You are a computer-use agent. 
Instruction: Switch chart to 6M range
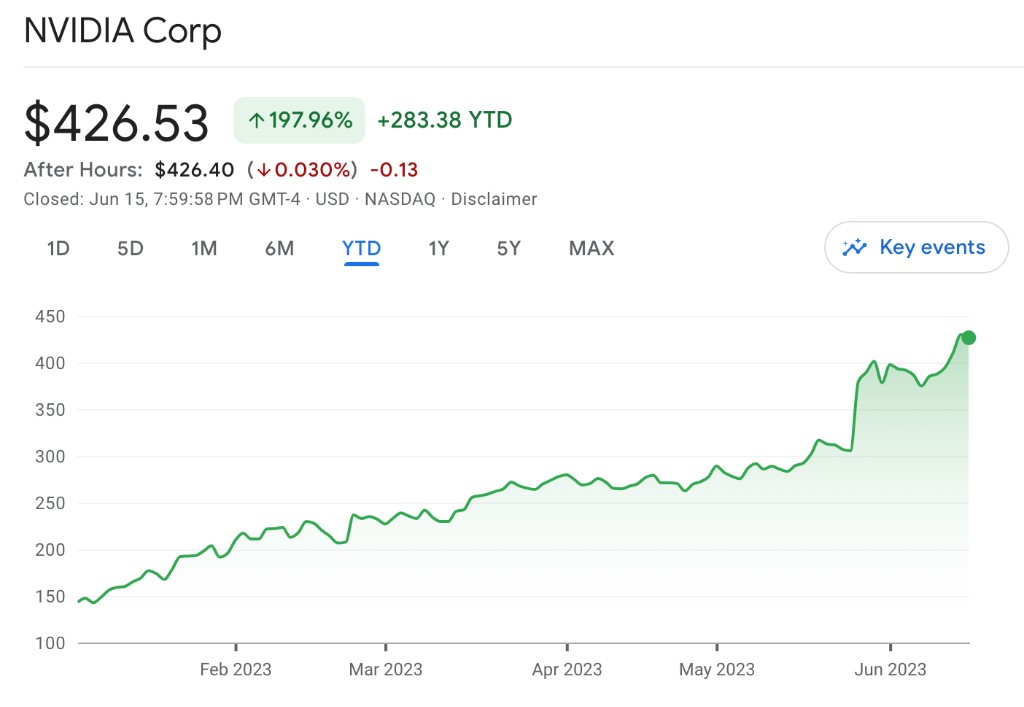pos(280,248)
